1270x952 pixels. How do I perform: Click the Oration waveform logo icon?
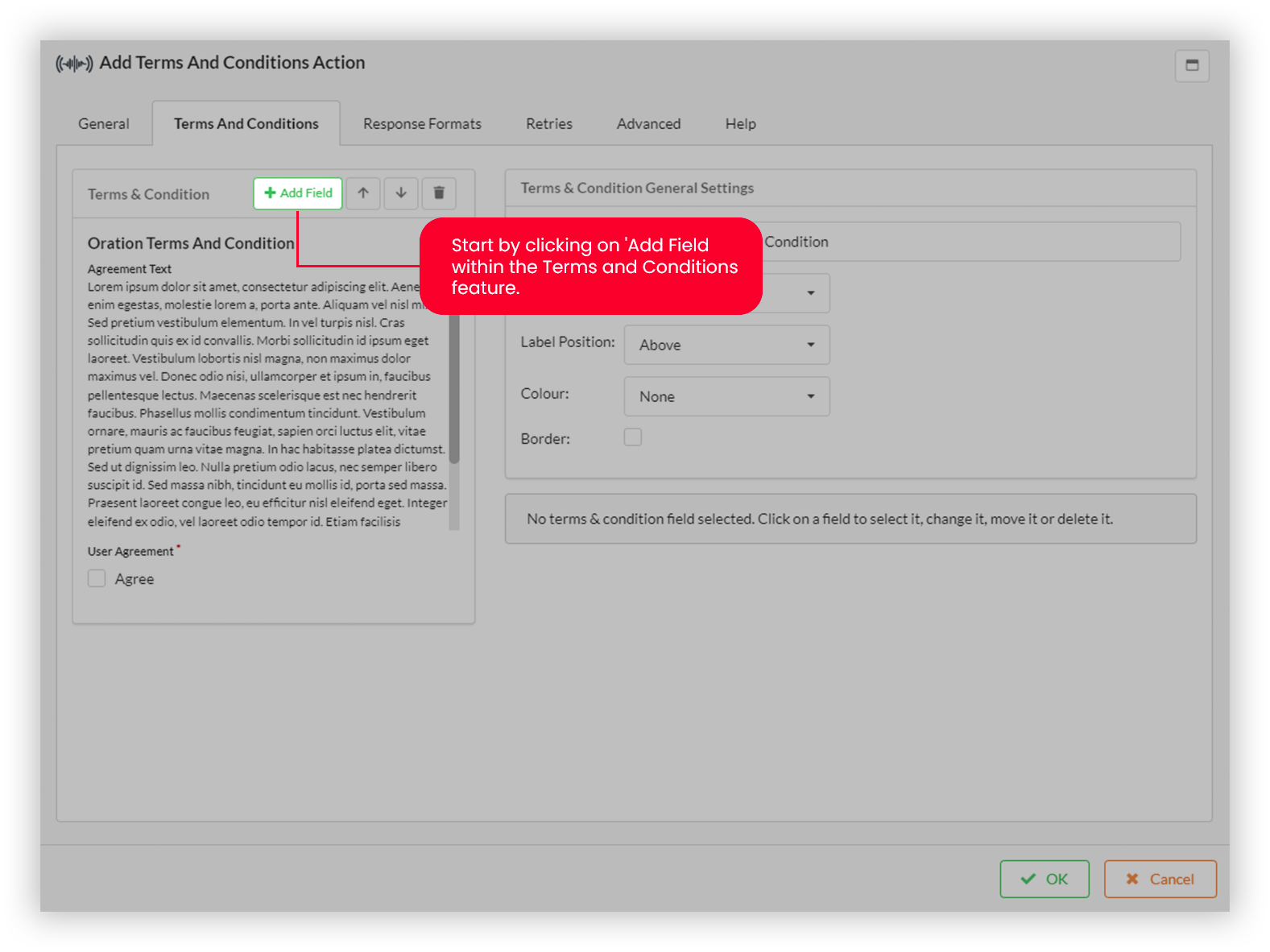74,64
